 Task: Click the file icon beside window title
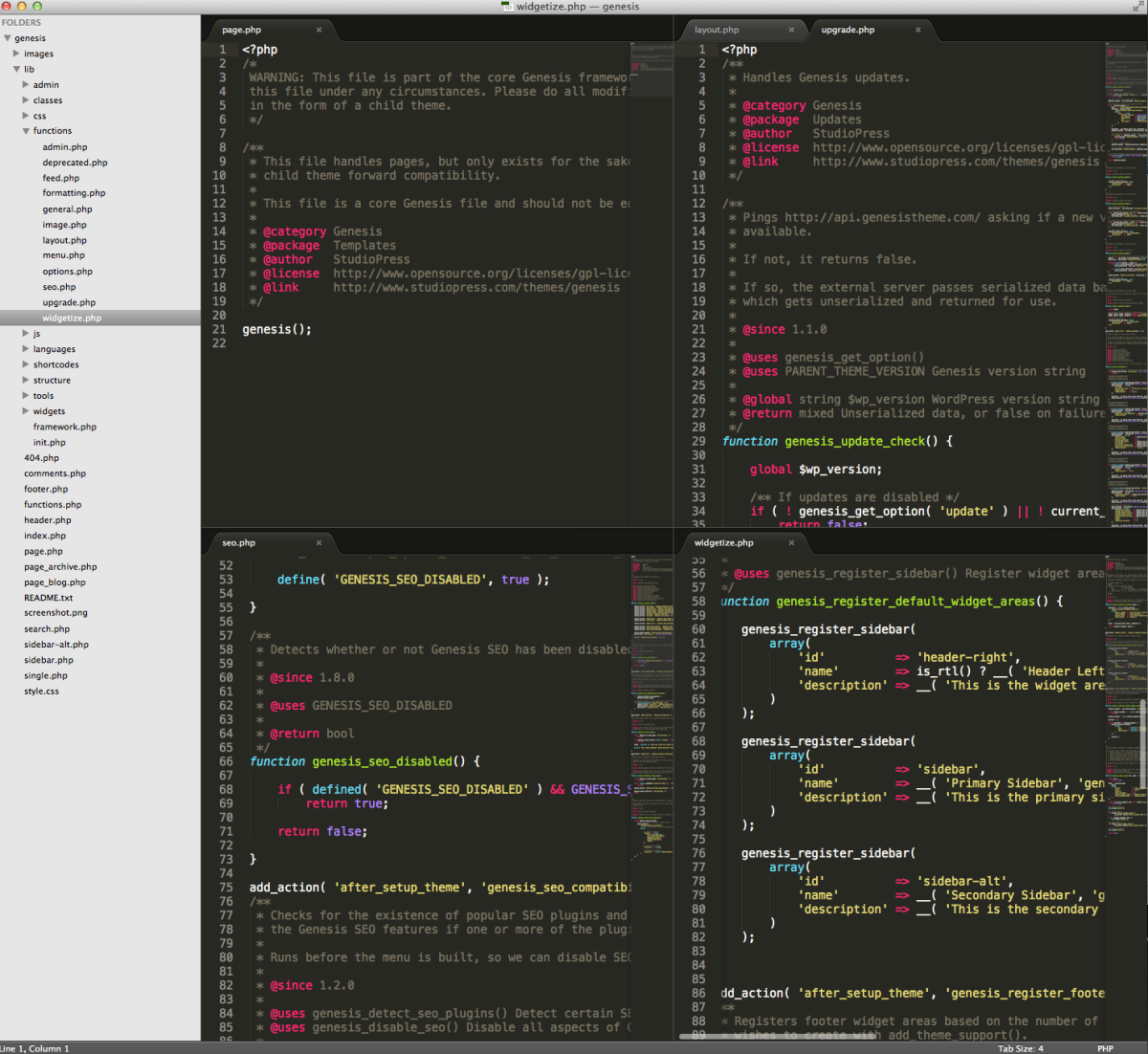click(x=507, y=7)
